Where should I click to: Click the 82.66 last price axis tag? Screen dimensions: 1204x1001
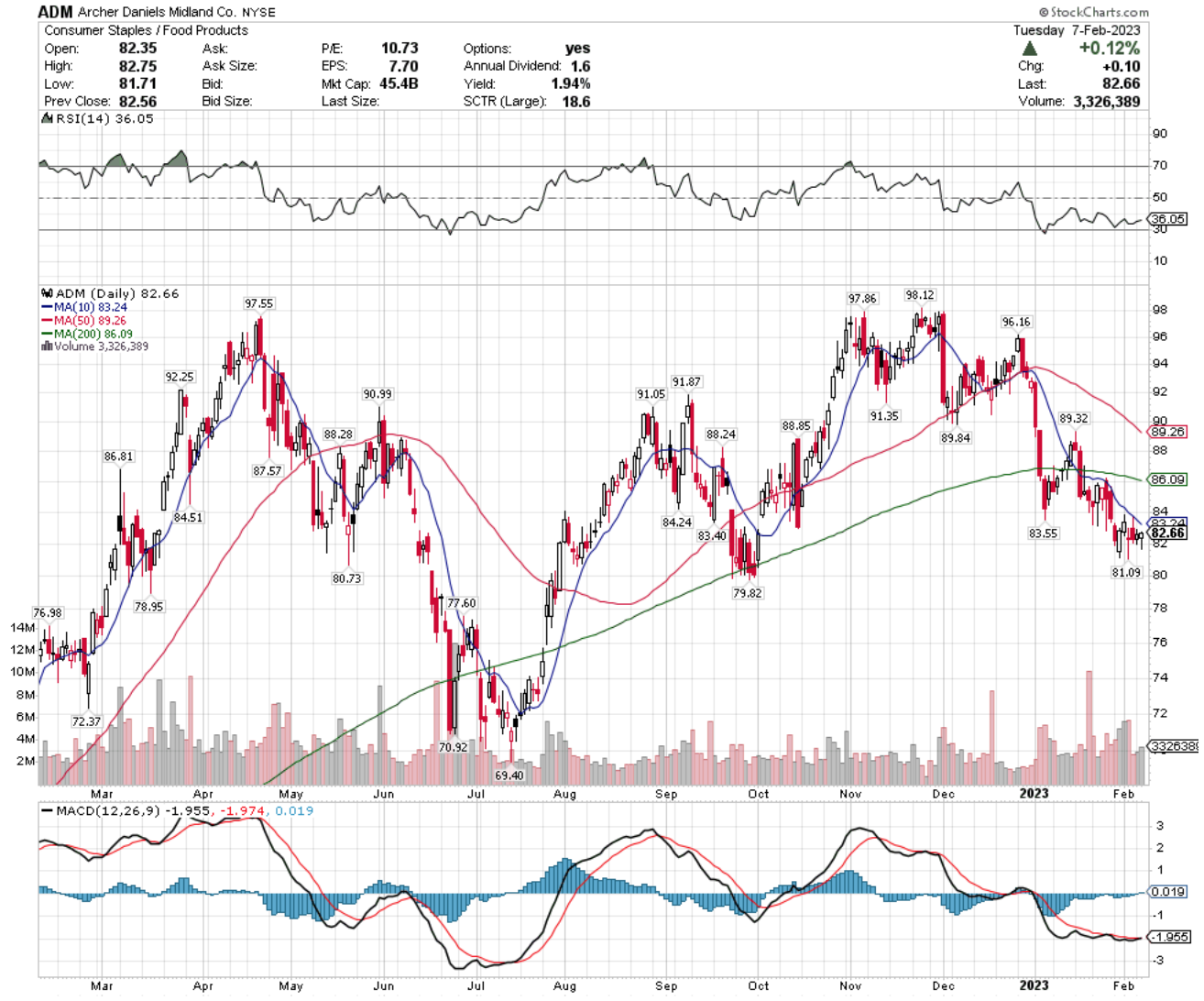pyautogui.click(x=1168, y=533)
